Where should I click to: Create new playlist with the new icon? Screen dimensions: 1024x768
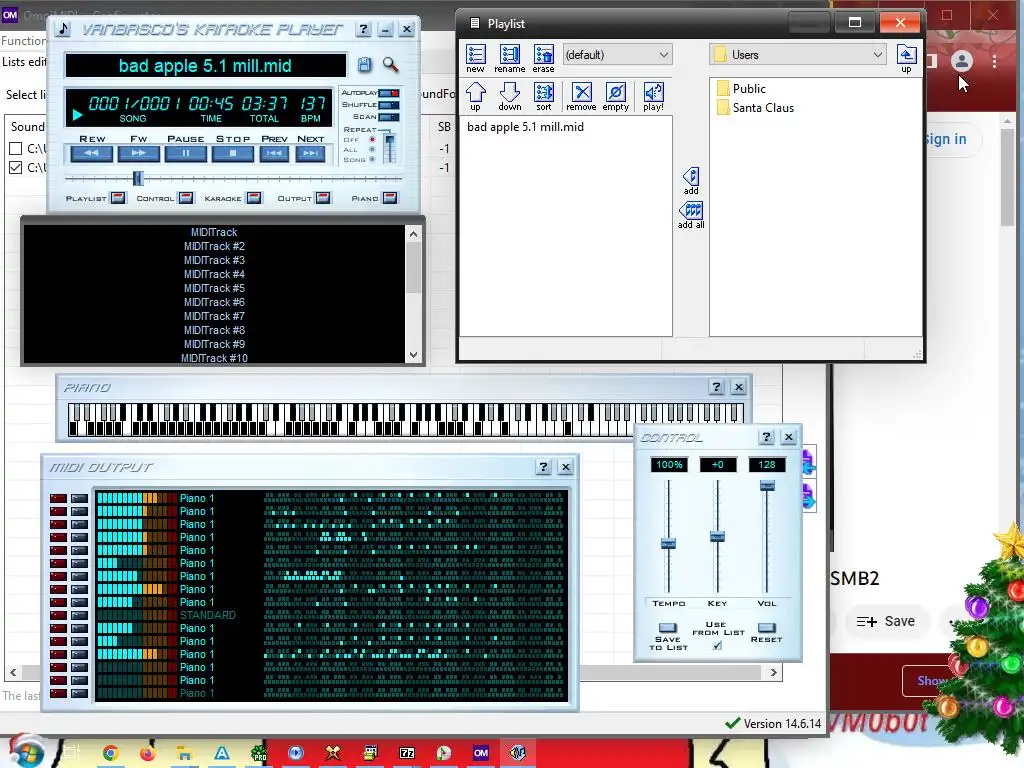475,58
